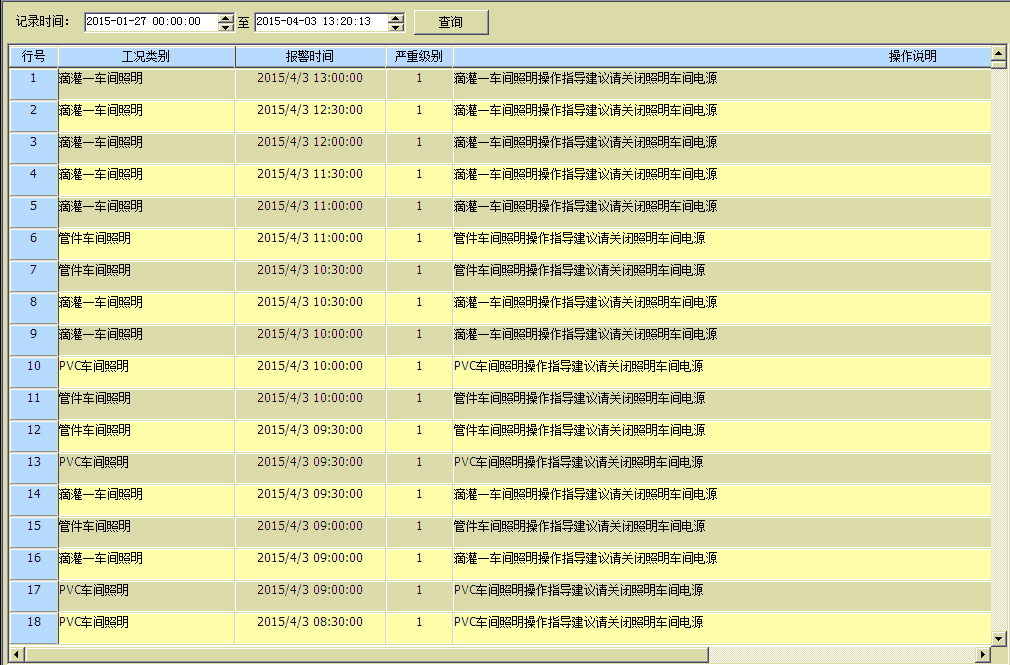Screen dimensions: 1010x665
Task: Select row number 18 at table bottom
Action: point(33,622)
